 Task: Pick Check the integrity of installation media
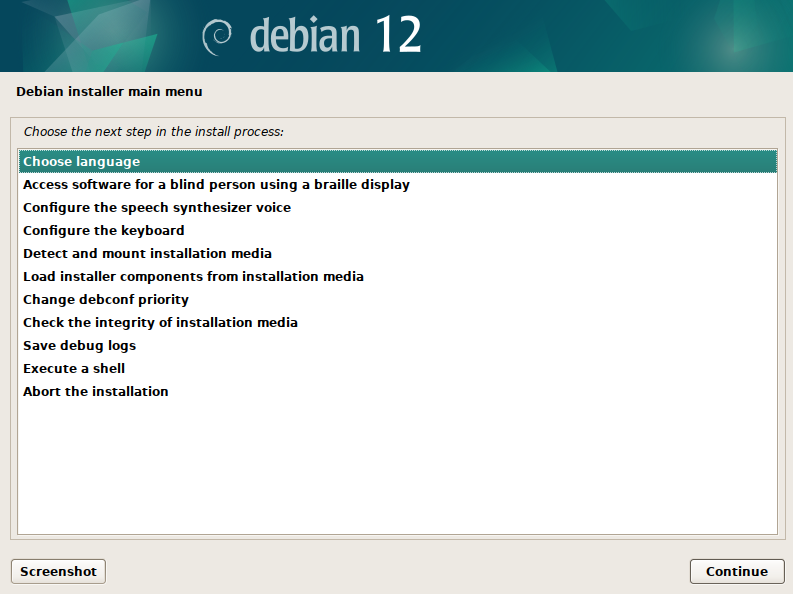pyautogui.click(x=398, y=323)
